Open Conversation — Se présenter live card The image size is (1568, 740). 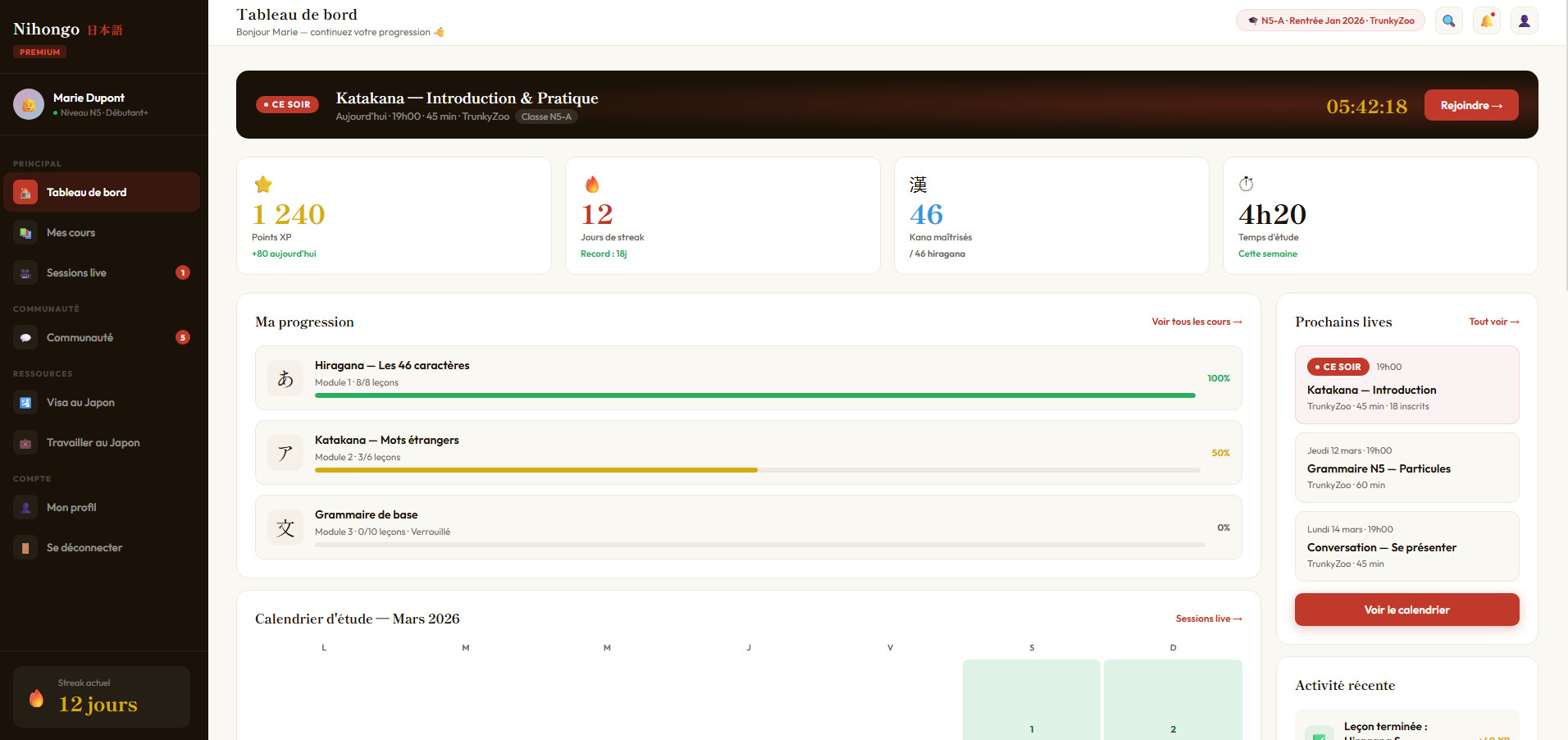click(1406, 546)
